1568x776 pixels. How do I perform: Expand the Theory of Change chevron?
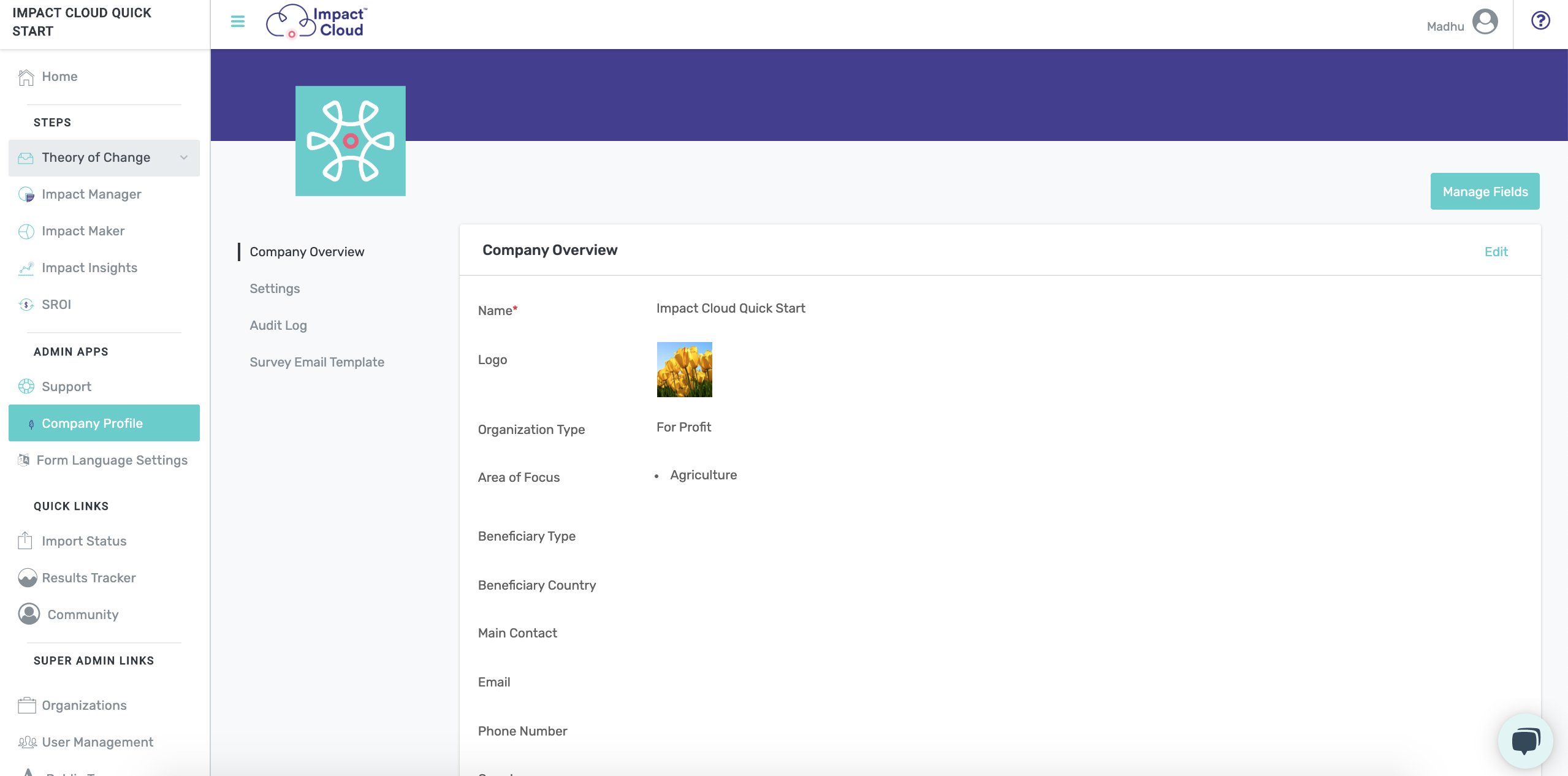pos(184,158)
